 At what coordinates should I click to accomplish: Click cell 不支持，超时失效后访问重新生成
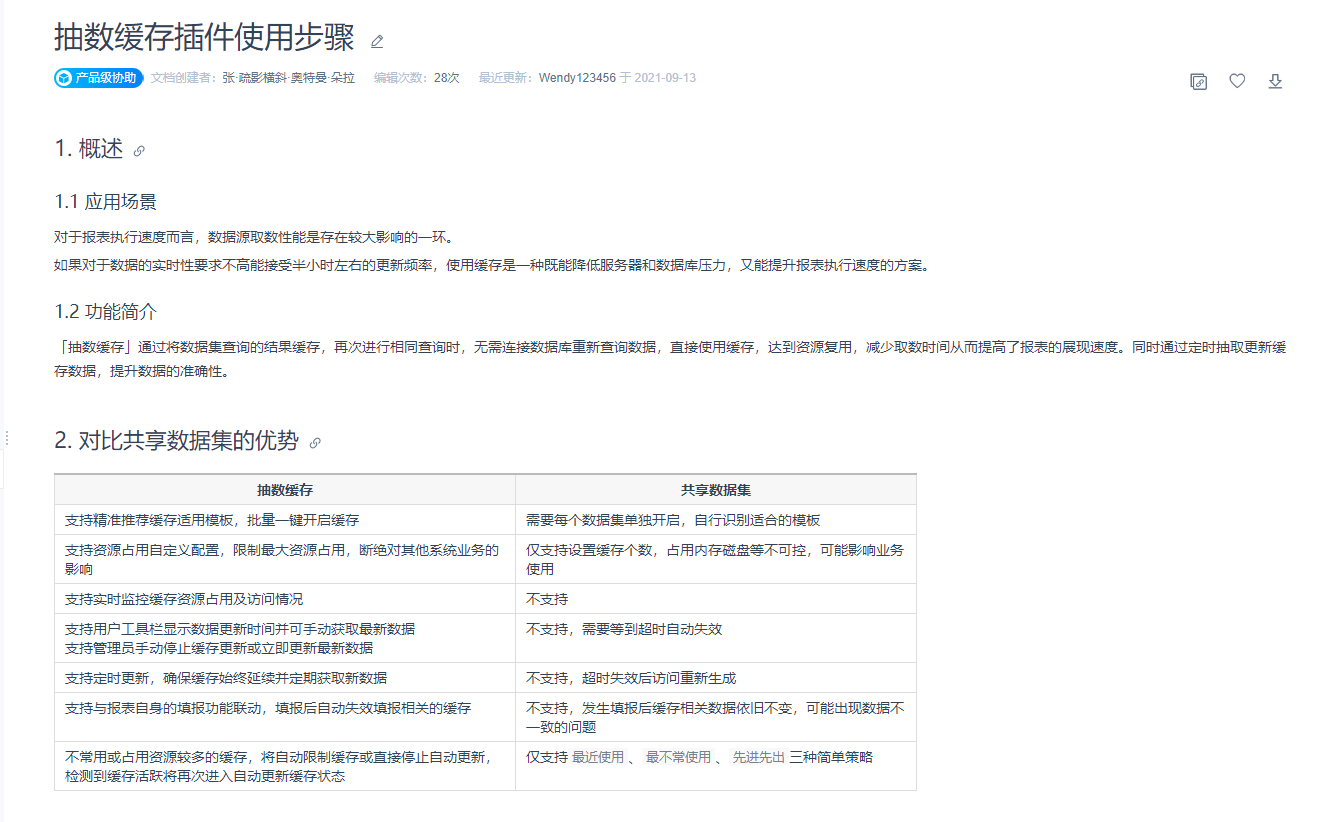point(716,678)
